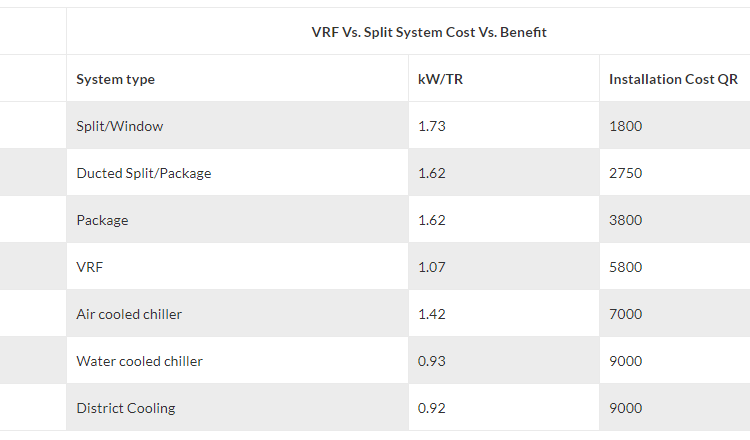Click the 7000 installation cost cell
Viewport: 750px width, 440px height.
tap(625, 314)
